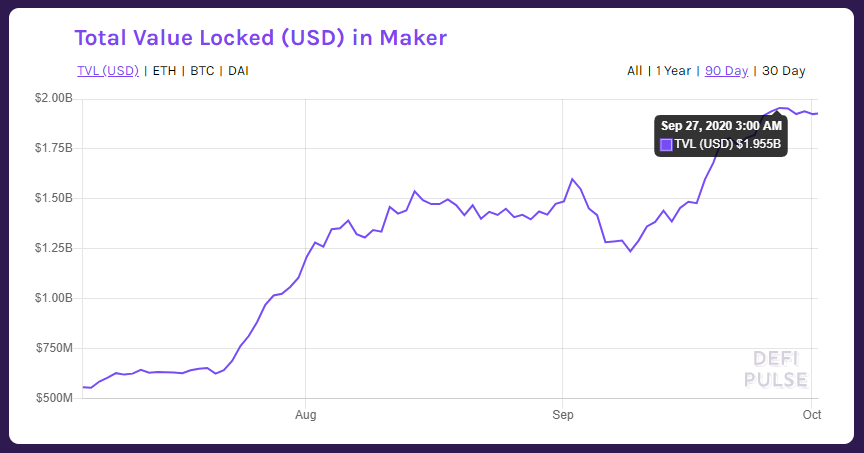Click the DeFi Pulse watermark logo
864x453 pixels.
[776, 369]
